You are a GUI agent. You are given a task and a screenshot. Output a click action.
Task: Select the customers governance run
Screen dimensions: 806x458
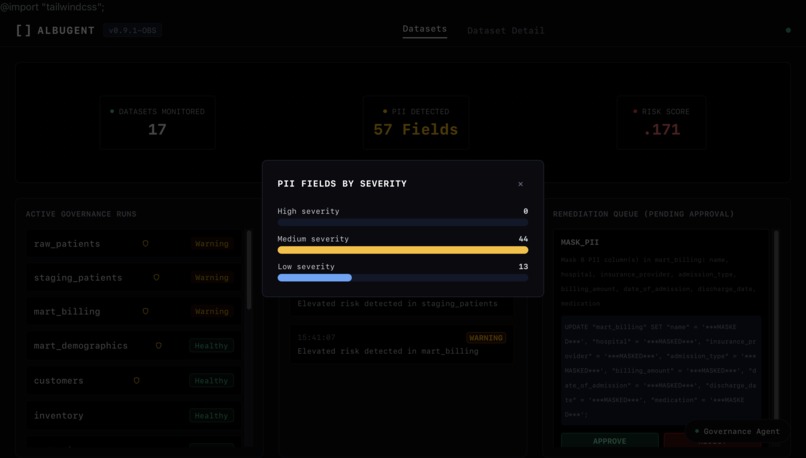[x=133, y=380]
